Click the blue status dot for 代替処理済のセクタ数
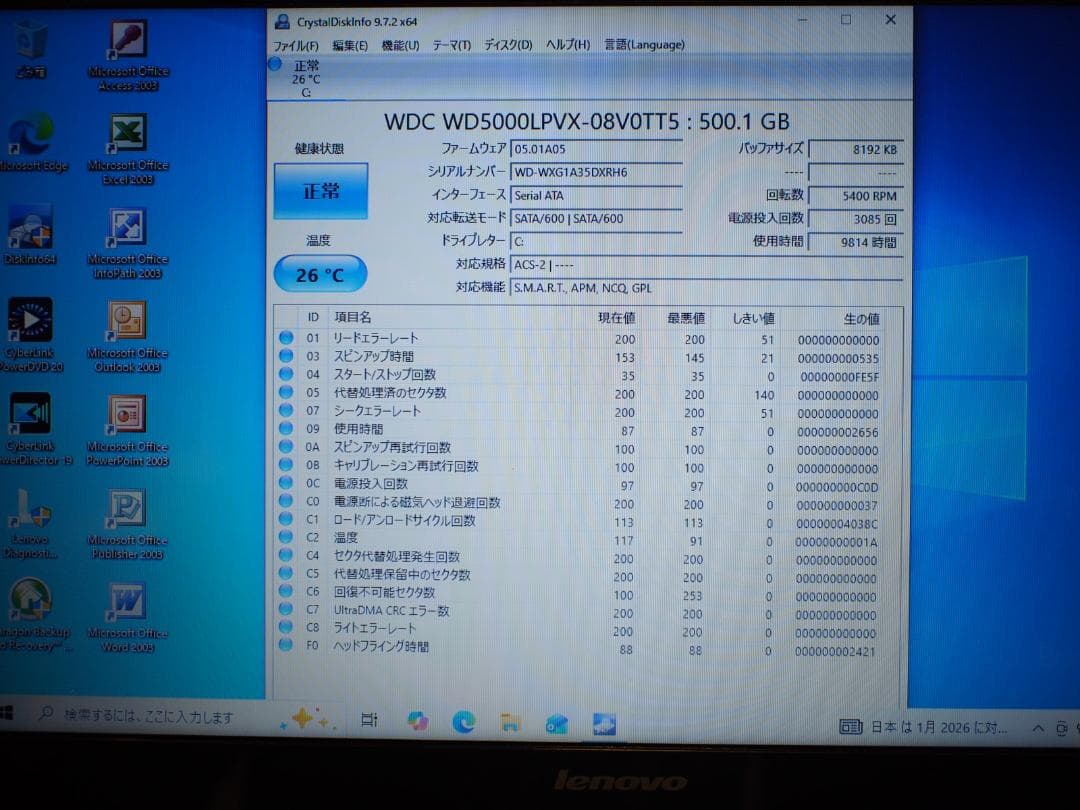The image size is (1080, 810). [x=286, y=392]
